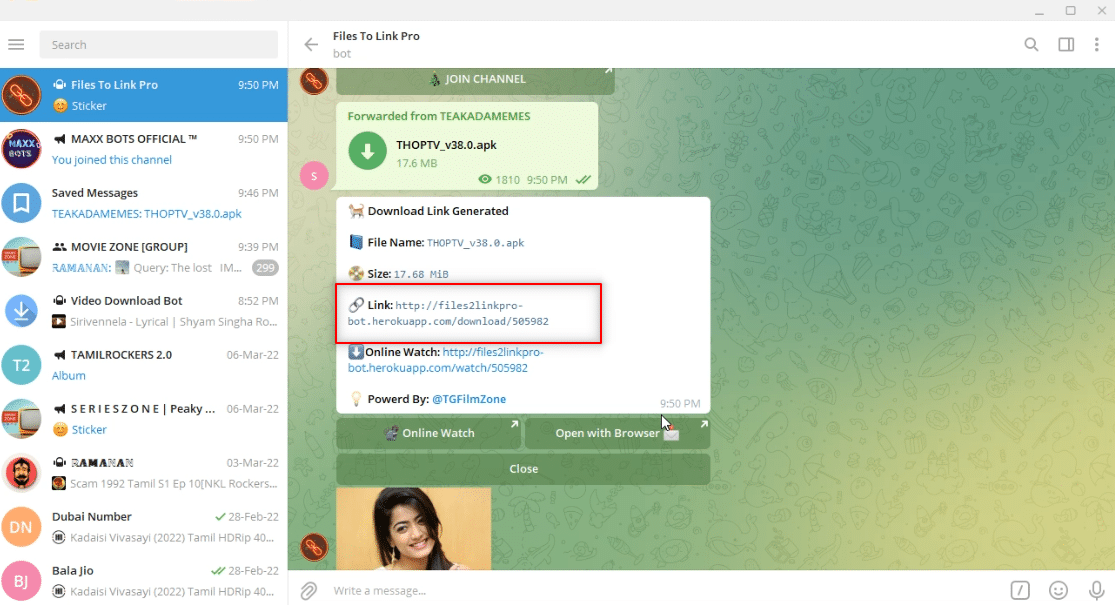The width and height of the screenshot is (1115, 605).
Task: Click the Online Watch bot button
Action: 429,433
